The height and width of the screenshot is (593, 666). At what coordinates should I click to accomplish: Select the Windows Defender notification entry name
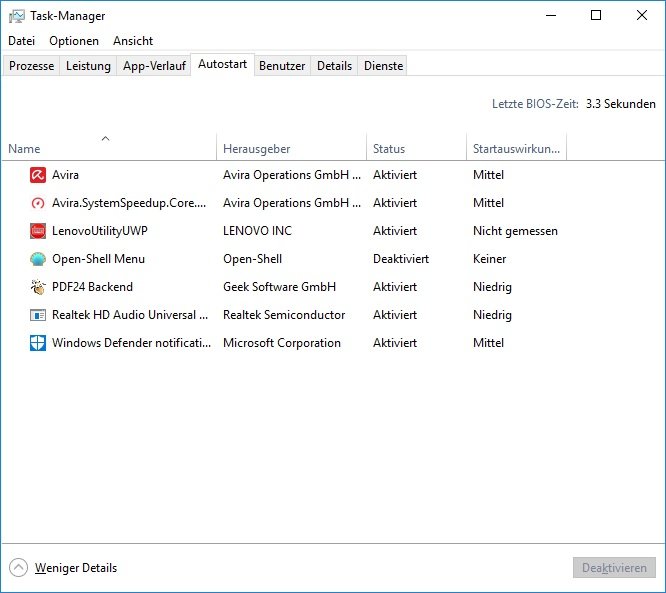click(x=131, y=343)
